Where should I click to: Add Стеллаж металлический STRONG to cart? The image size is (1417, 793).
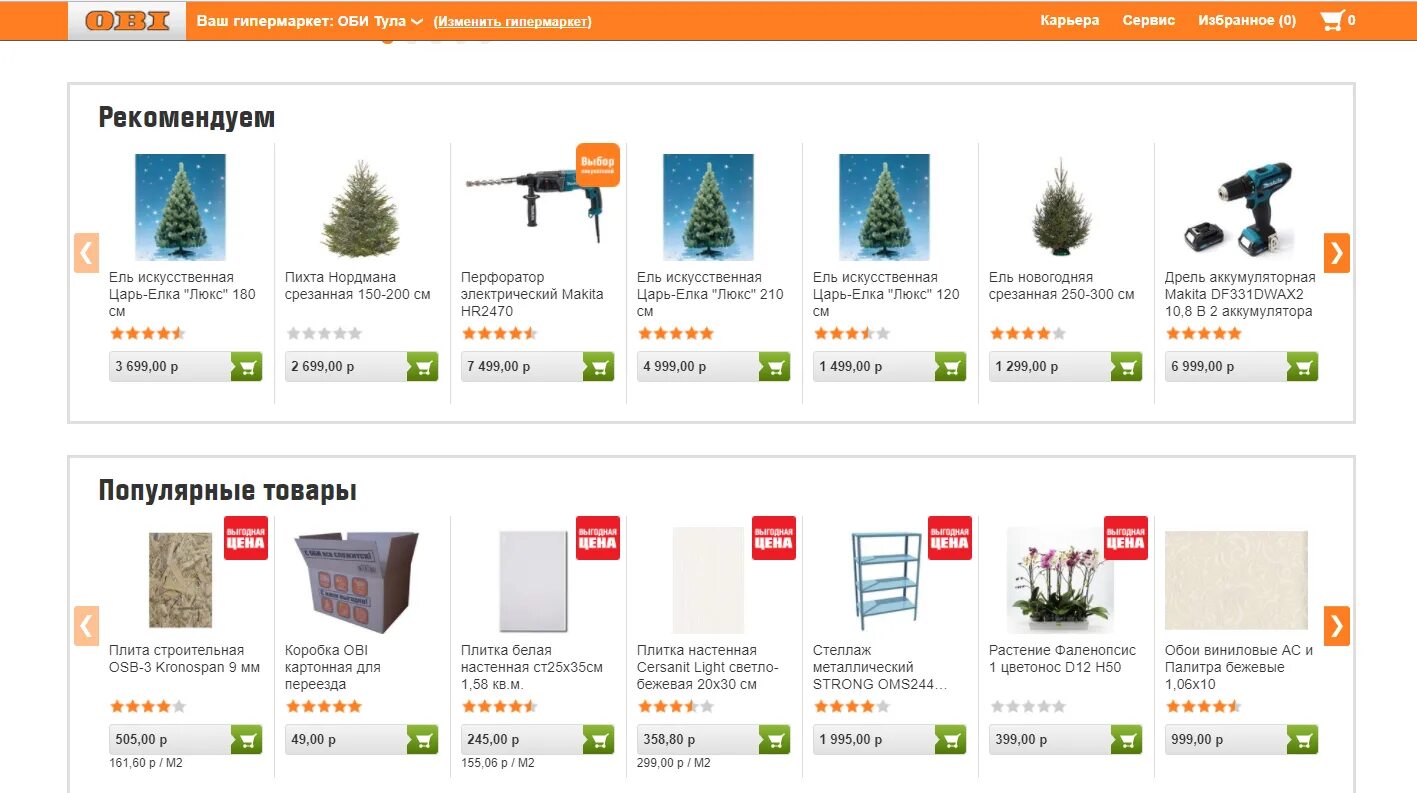coord(950,739)
